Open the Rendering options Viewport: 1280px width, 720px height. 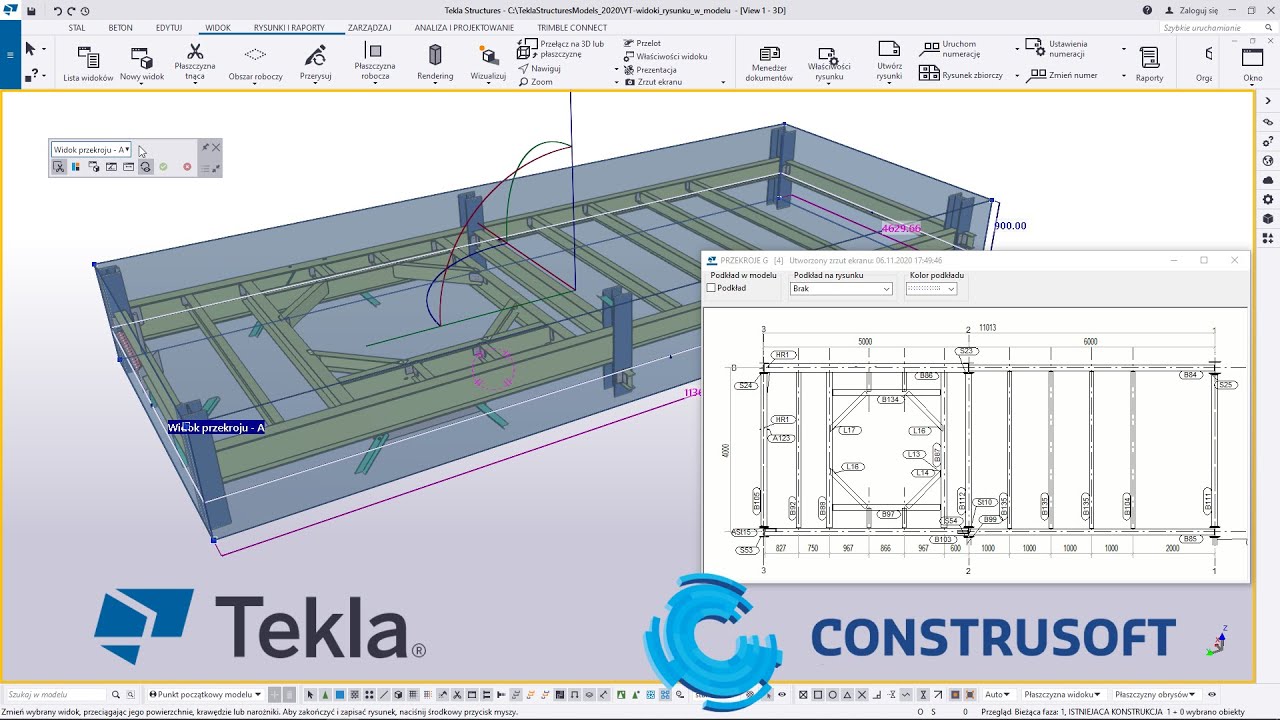435,63
